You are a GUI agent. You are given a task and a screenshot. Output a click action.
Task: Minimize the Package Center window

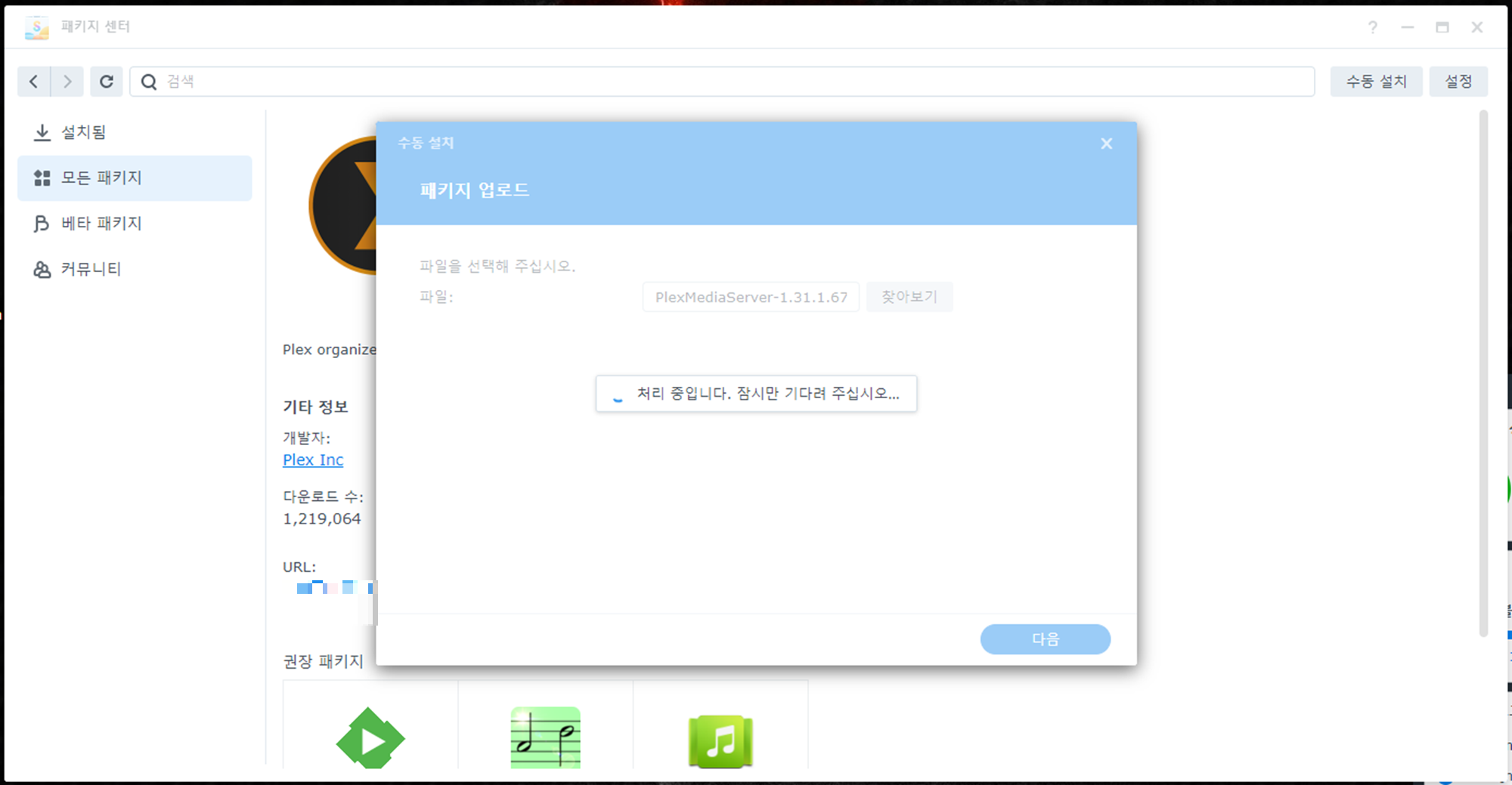(1408, 27)
